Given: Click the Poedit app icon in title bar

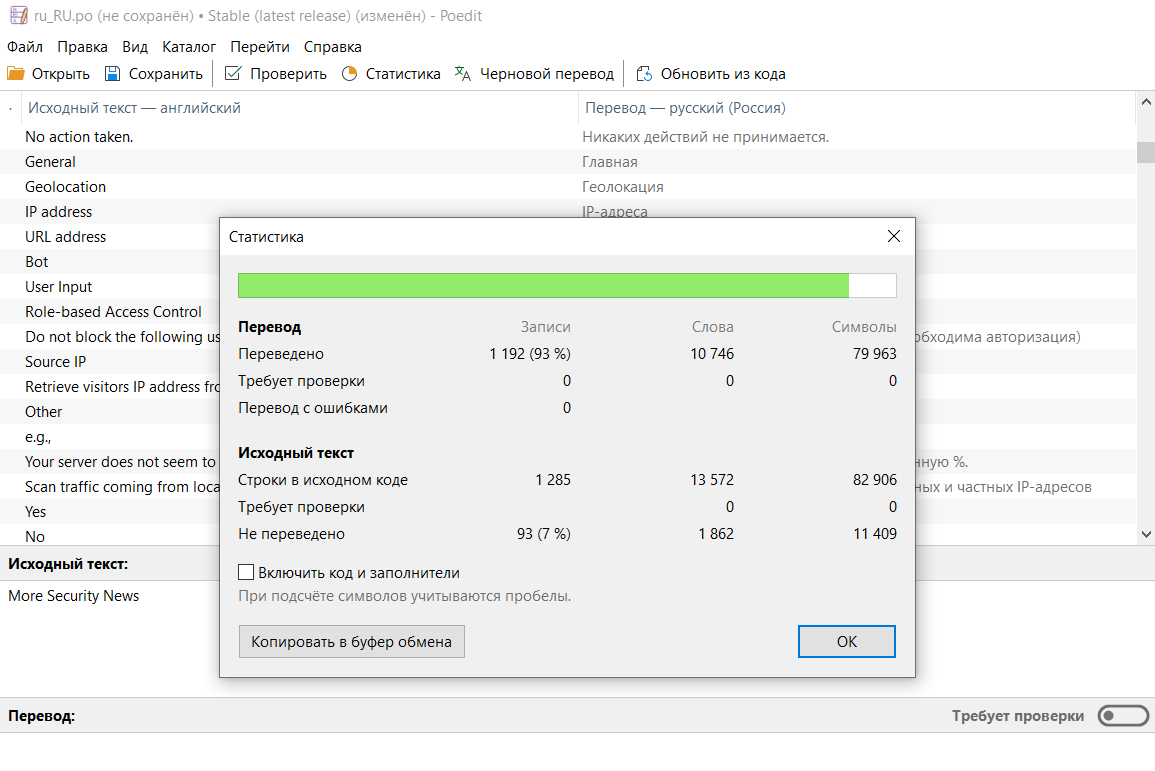Looking at the screenshot, I should [18, 15].
